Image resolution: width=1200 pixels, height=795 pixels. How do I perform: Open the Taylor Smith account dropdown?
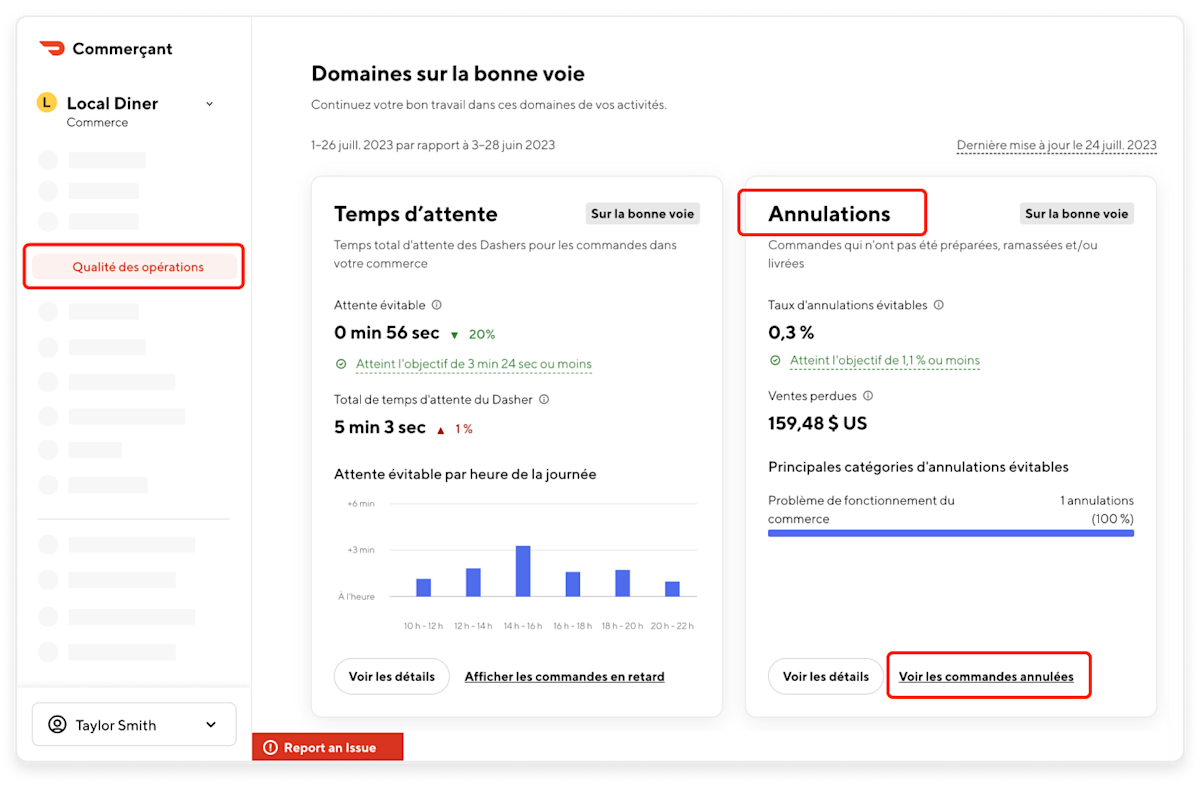(x=134, y=725)
